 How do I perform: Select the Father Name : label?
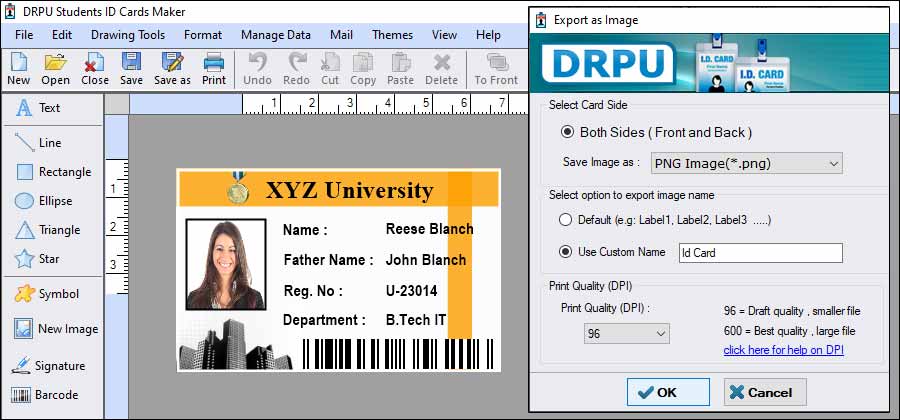pyautogui.click(x=328, y=260)
